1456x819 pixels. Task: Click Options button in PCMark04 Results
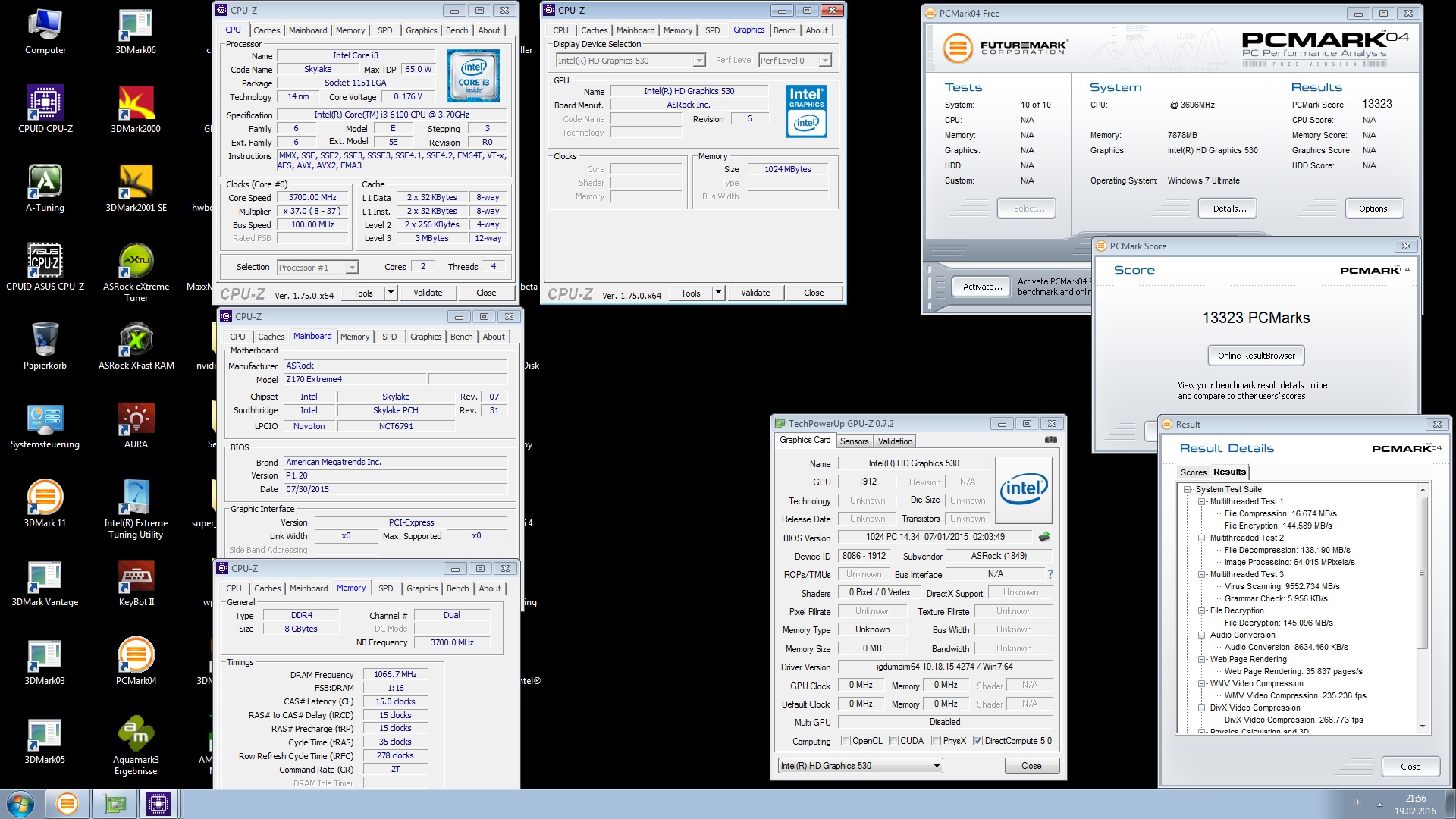[1376, 209]
